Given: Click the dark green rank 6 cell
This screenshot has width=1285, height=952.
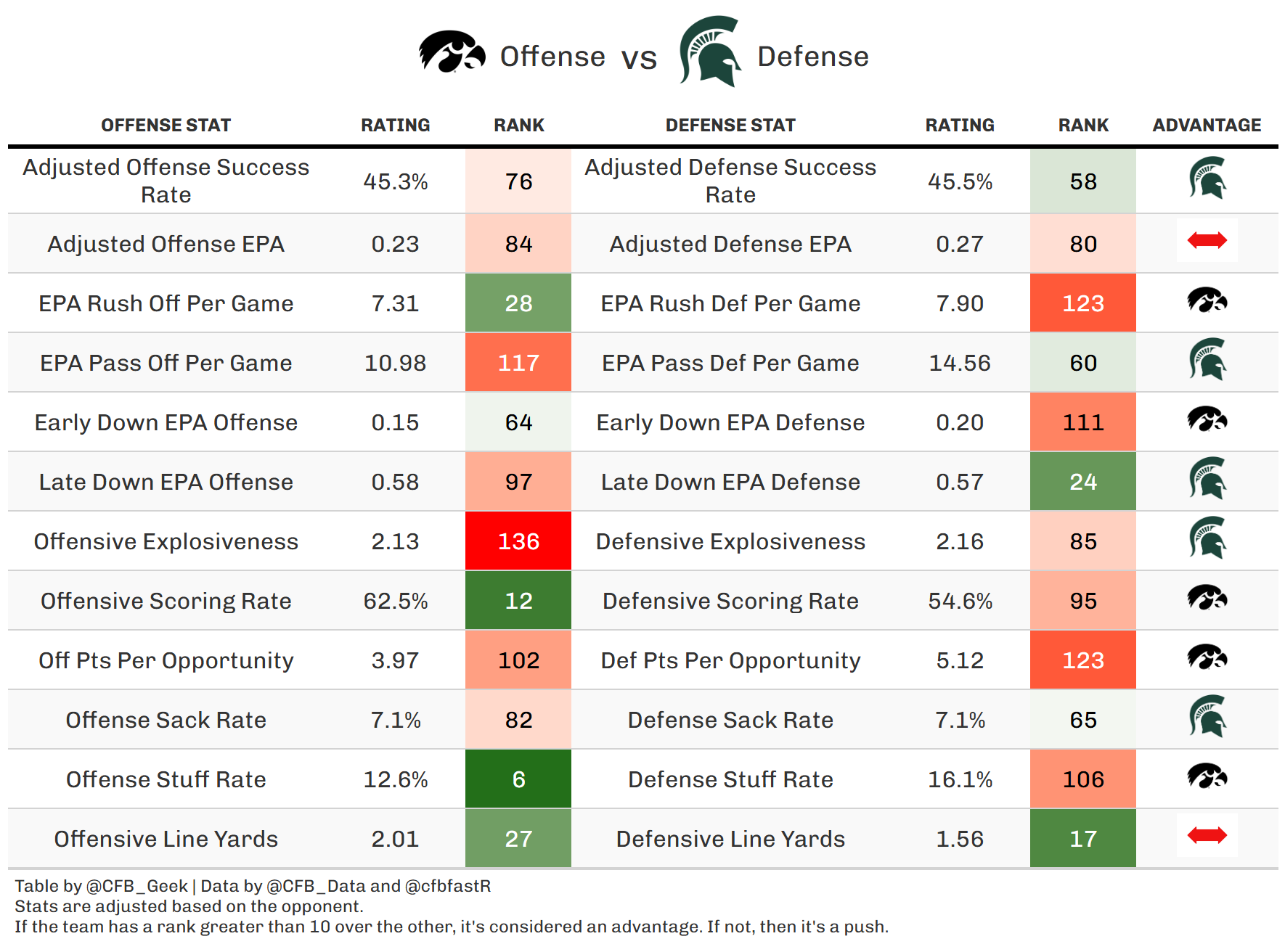Looking at the screenshot, I should pyautogui.click(x=518, y=779).
